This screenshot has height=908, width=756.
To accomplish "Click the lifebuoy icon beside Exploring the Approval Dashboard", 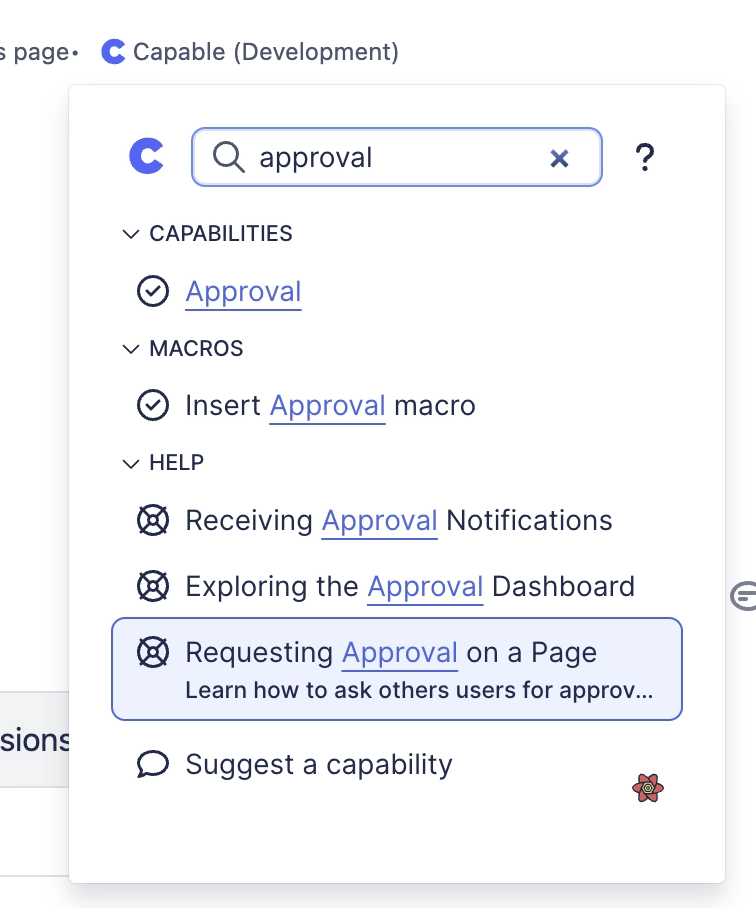I will (152, 586).
